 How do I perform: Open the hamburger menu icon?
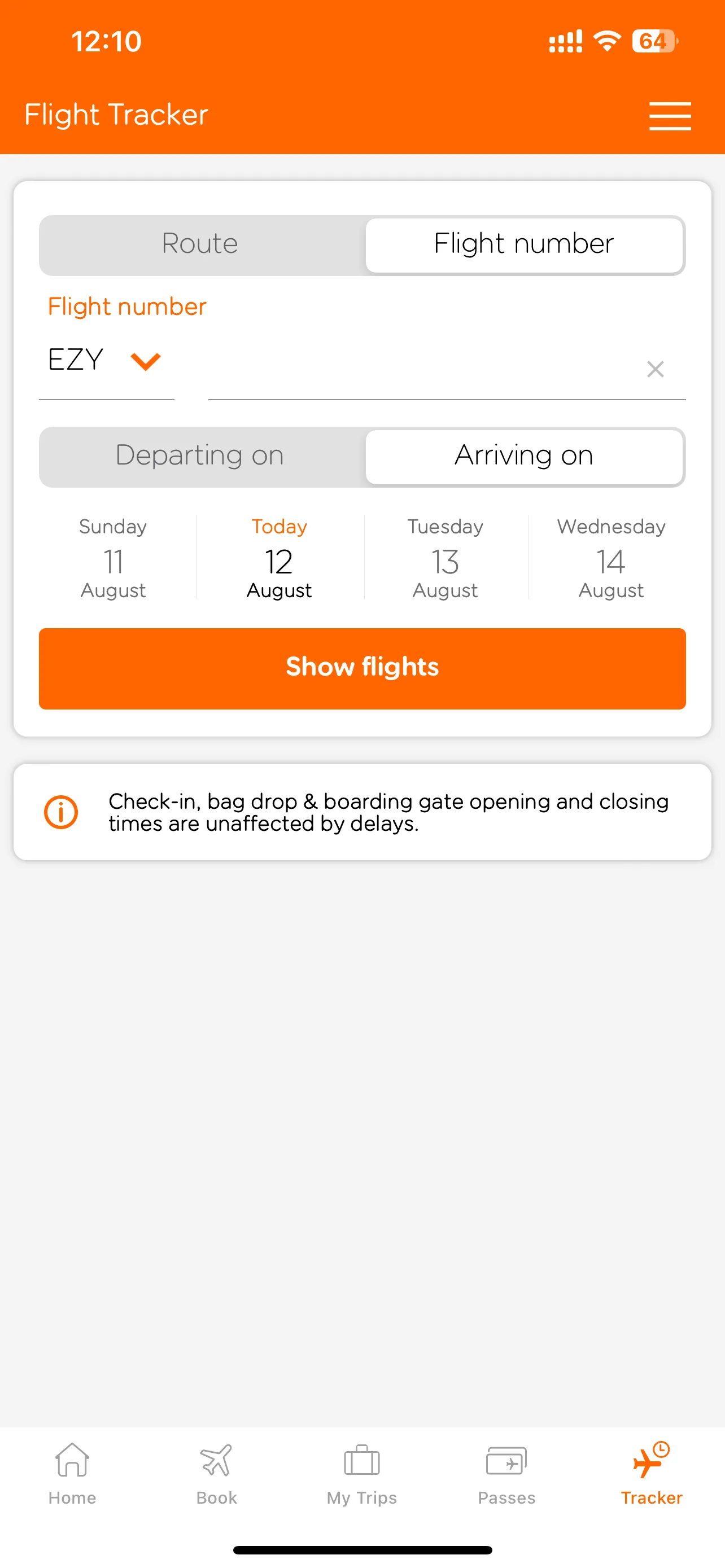670,116
